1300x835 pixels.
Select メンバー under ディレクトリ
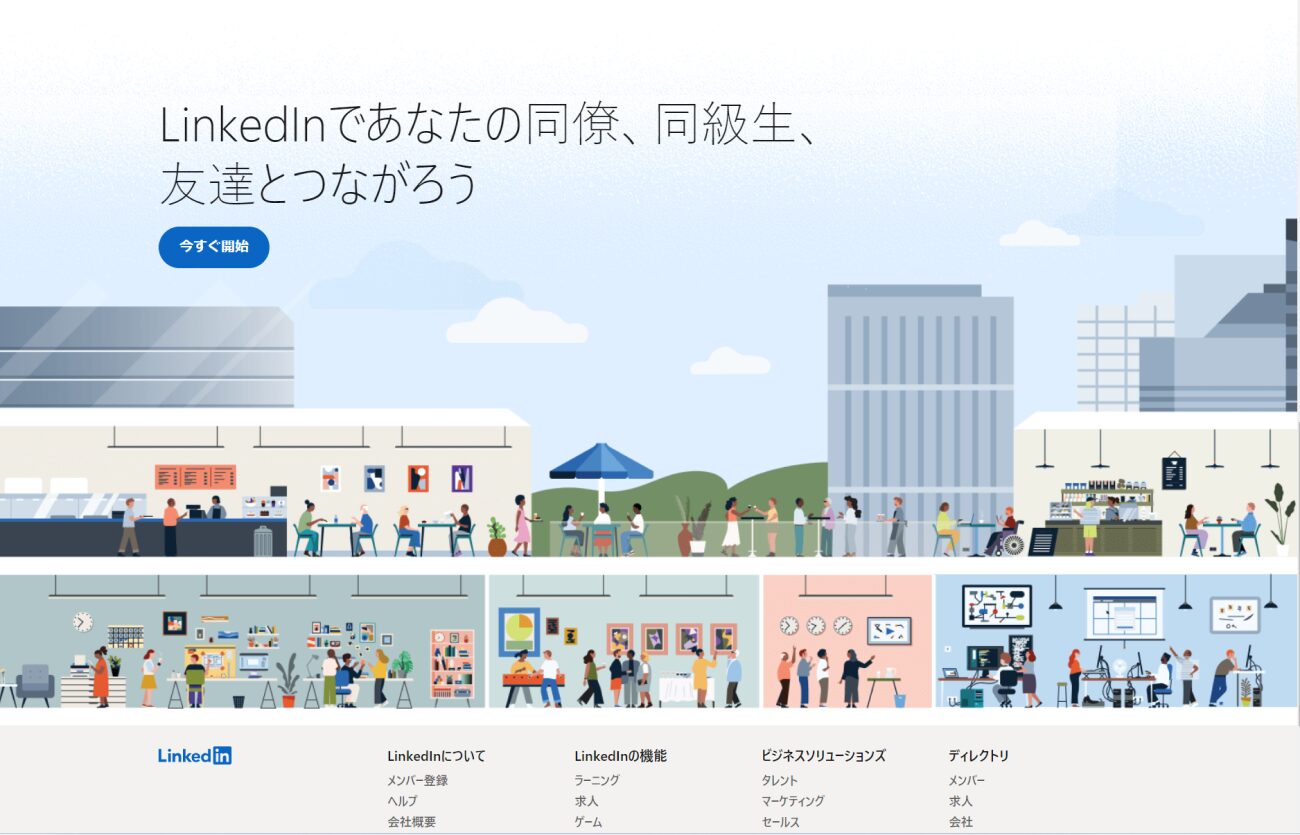point(966,780)
